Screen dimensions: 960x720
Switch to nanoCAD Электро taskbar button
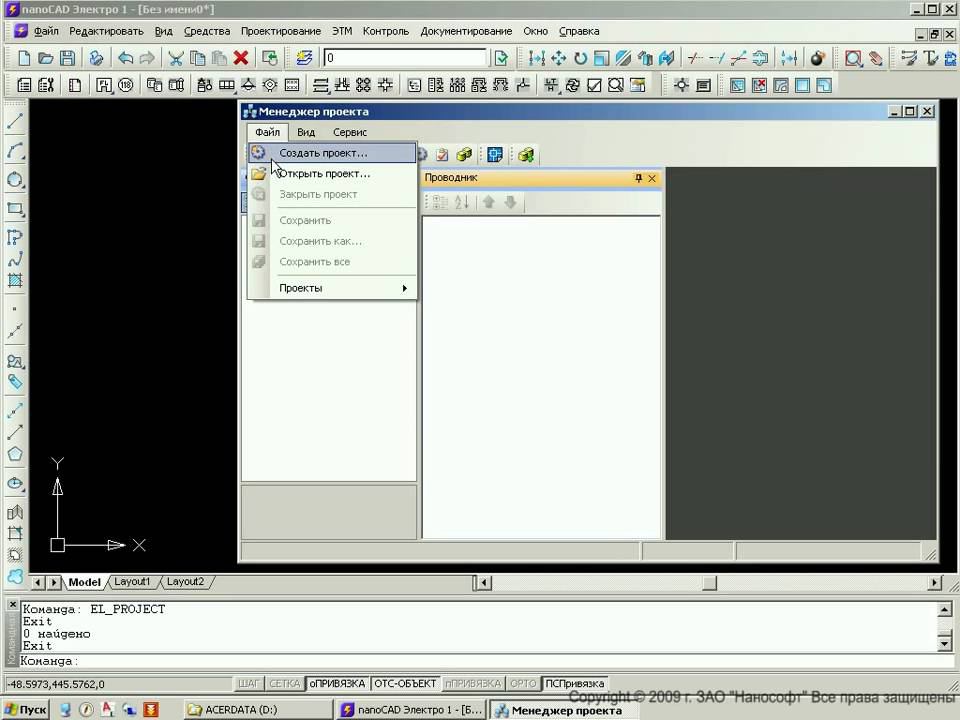coord(411,710)
